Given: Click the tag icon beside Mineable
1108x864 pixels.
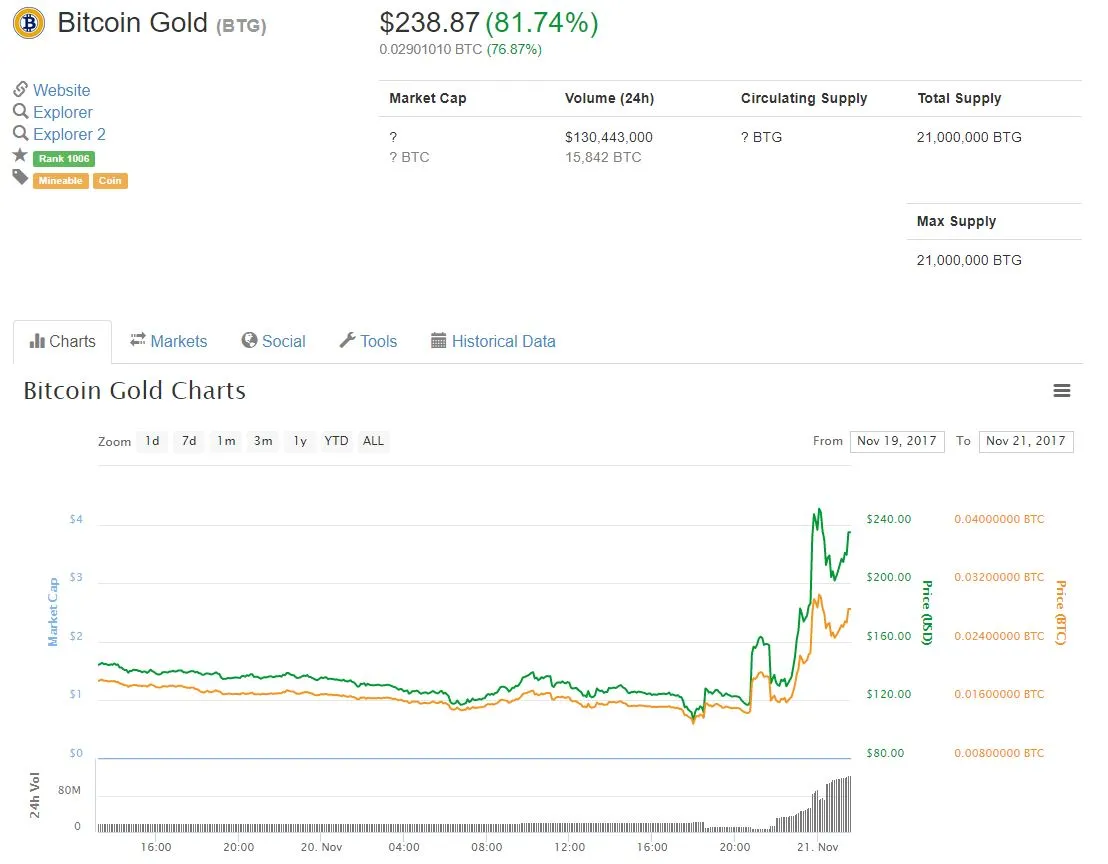Looking at the screenshot, I should pyautogui.click(x=20, y=177).
